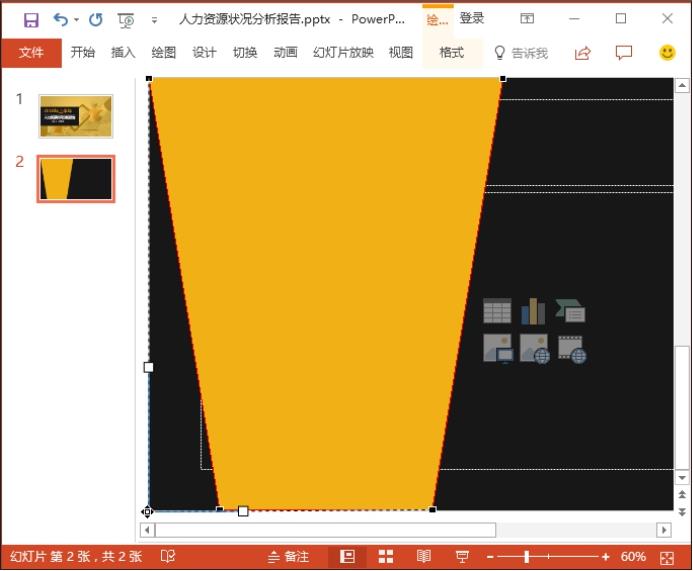Click the Redo/Repeat icon
Viewport: 693px width, 571px height.
(x=96, y=19)
